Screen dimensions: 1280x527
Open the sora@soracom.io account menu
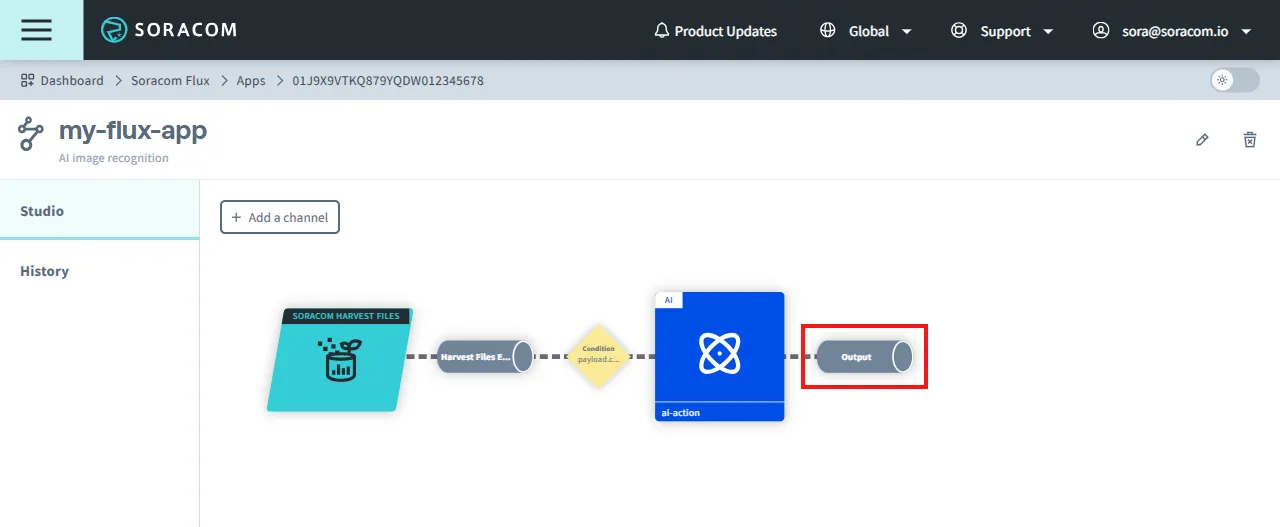(x=1173, y=31)
